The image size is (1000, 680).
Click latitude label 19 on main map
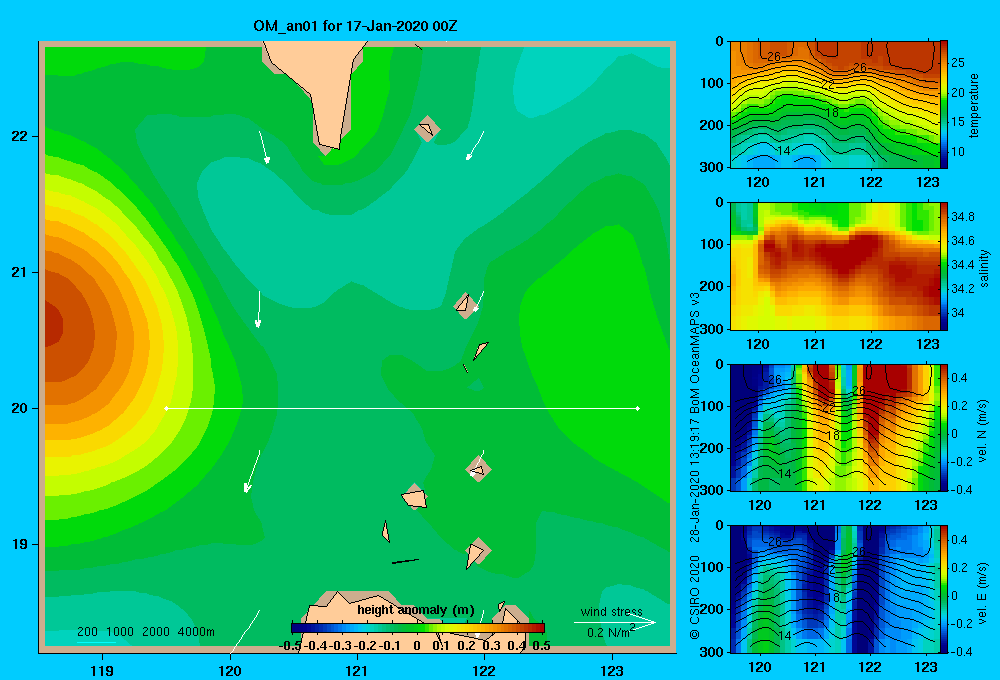click(x=20, y=544)
